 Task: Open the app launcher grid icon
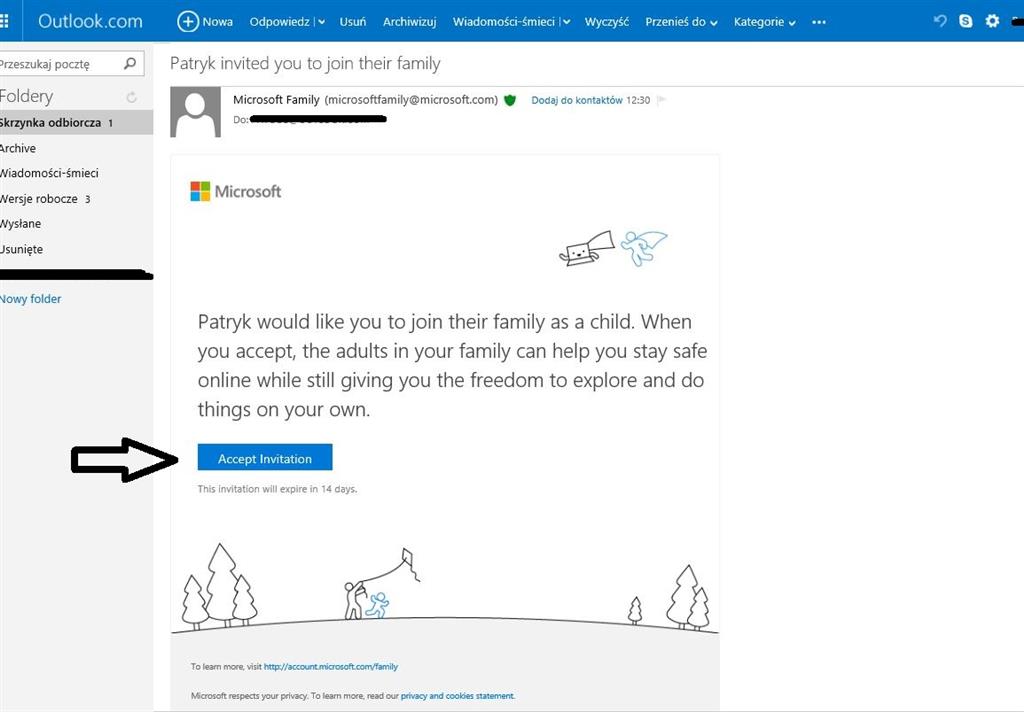[4, 21]
